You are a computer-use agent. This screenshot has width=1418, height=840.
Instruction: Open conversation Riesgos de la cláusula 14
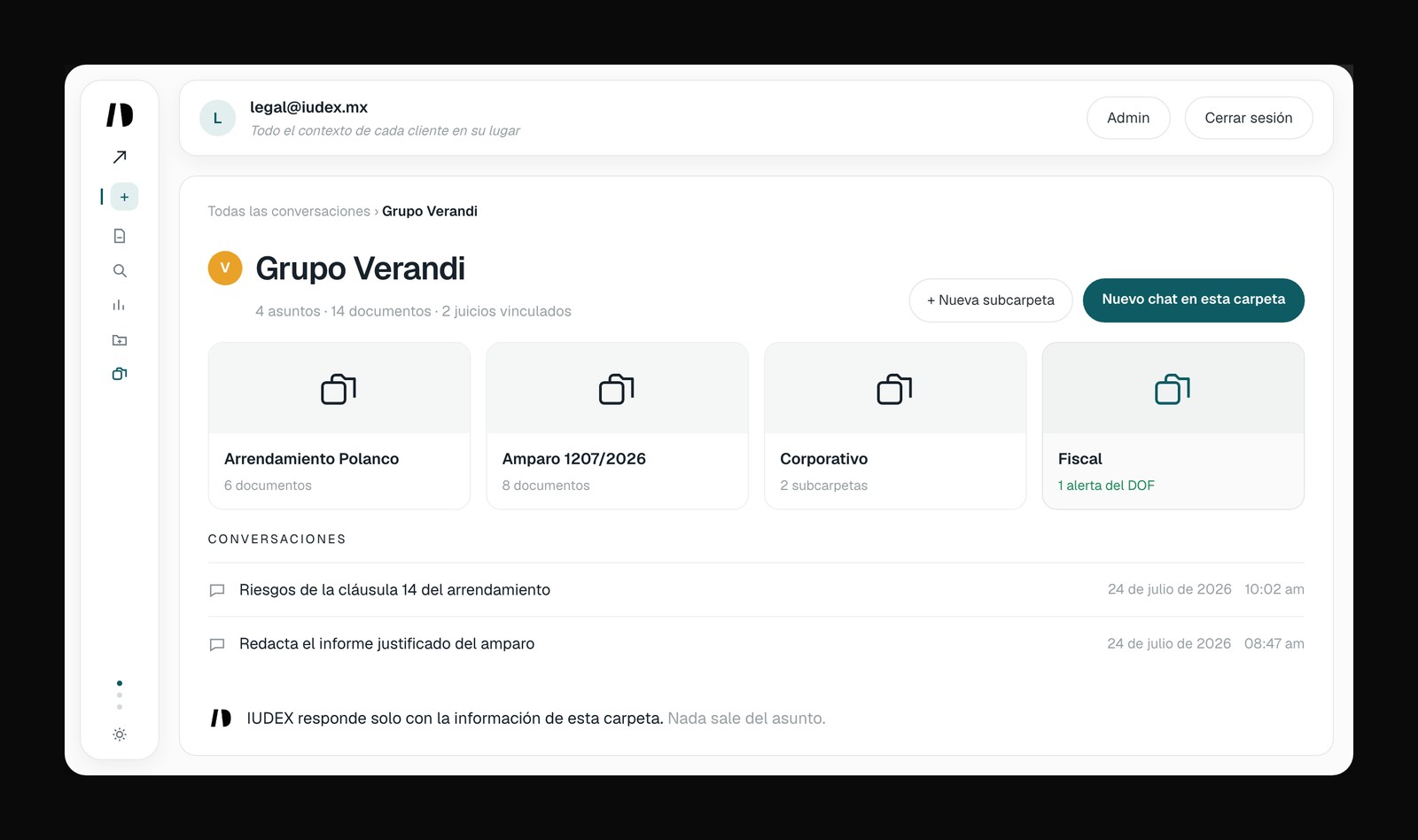(756, 589)
